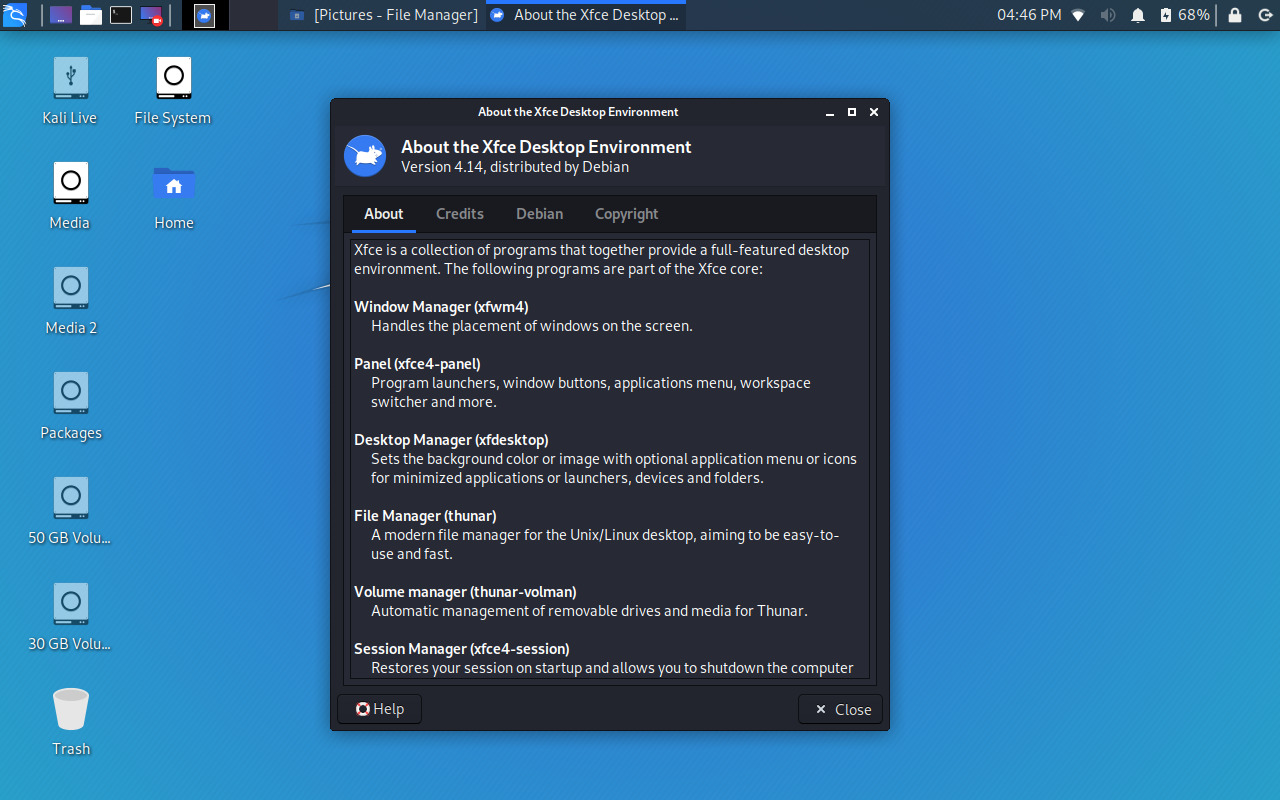Switch to the Credits tab
1280x800 pixels.
point(460,213)
